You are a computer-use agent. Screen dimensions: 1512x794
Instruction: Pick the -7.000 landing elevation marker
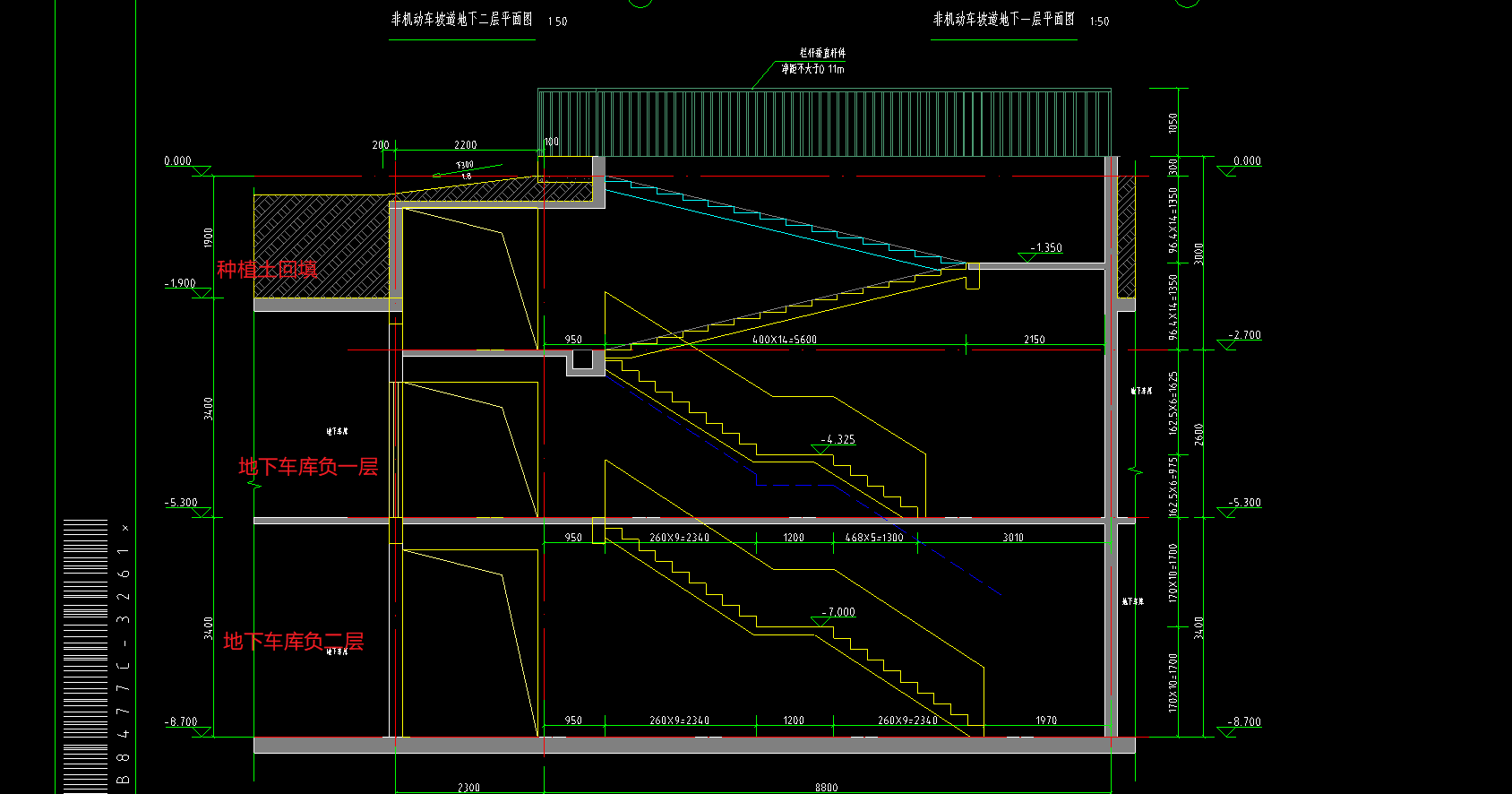tap(838, 612)
